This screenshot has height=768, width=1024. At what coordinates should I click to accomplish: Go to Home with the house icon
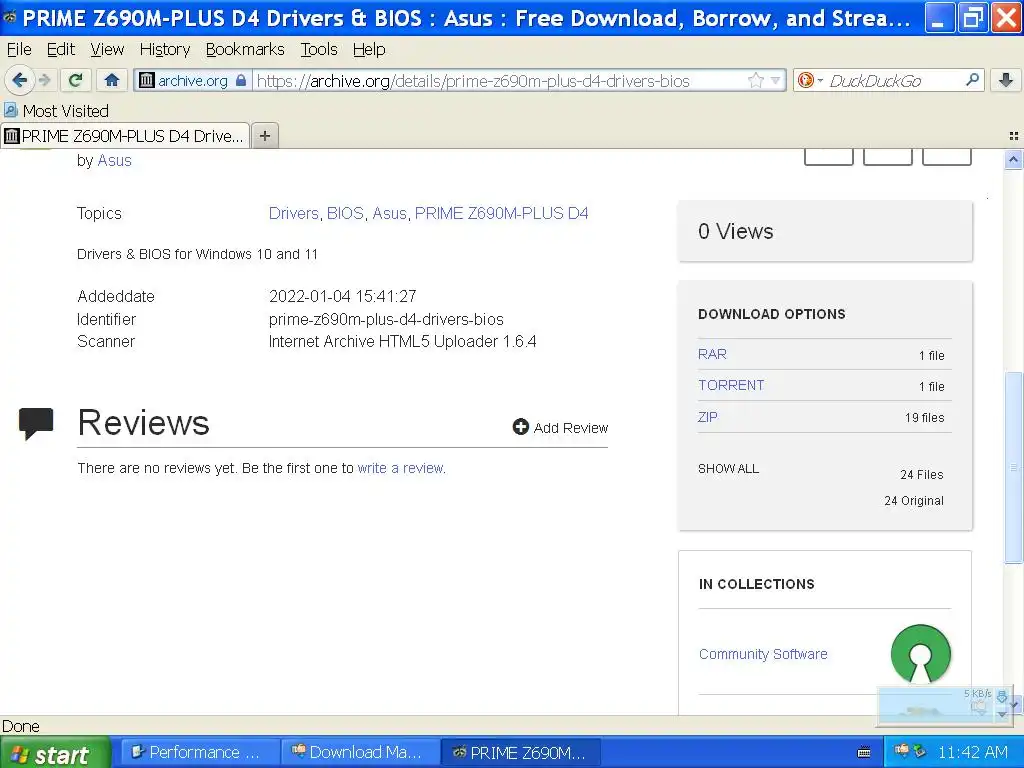(x=112, y=80)
